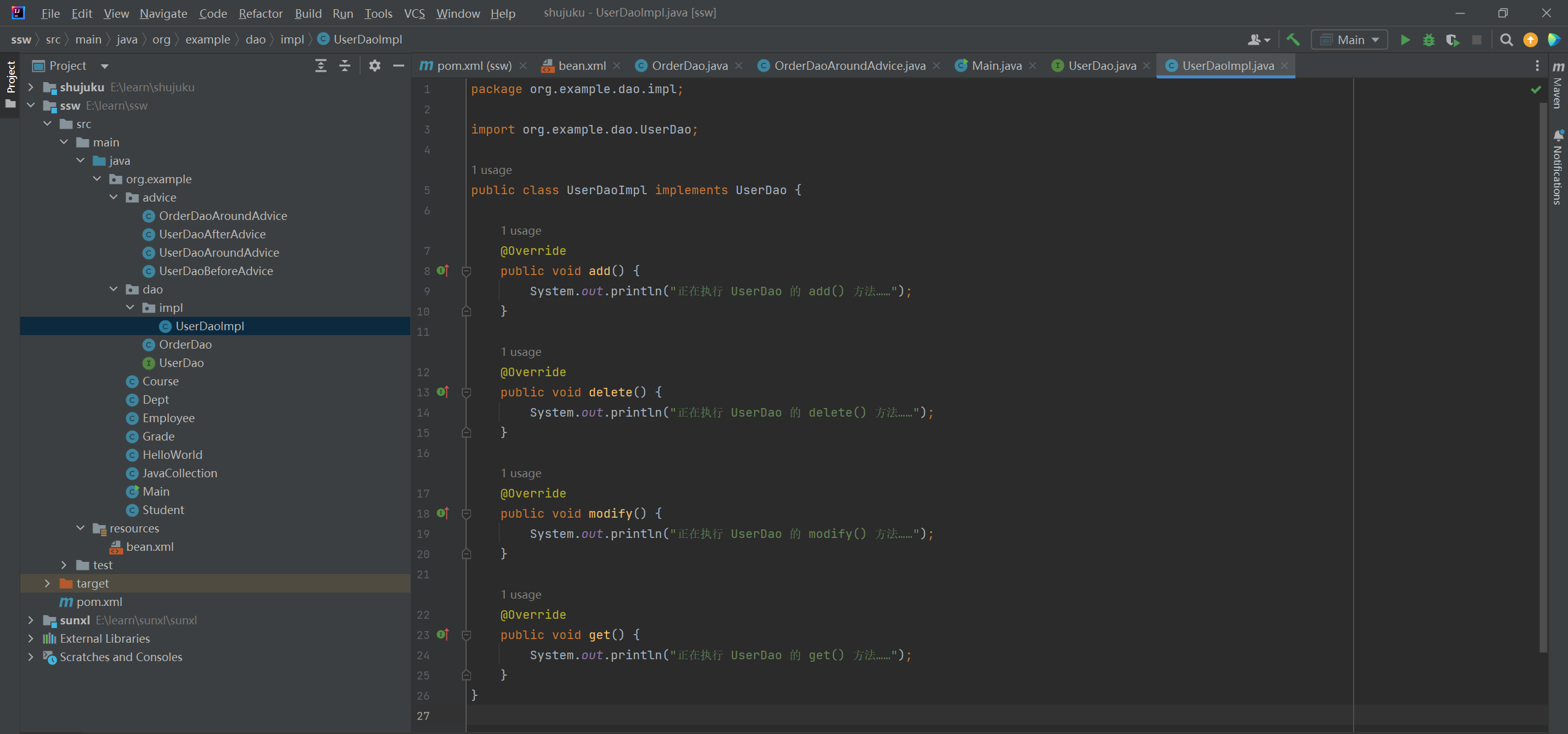Click the green Run button

[x=1405, y=40]
